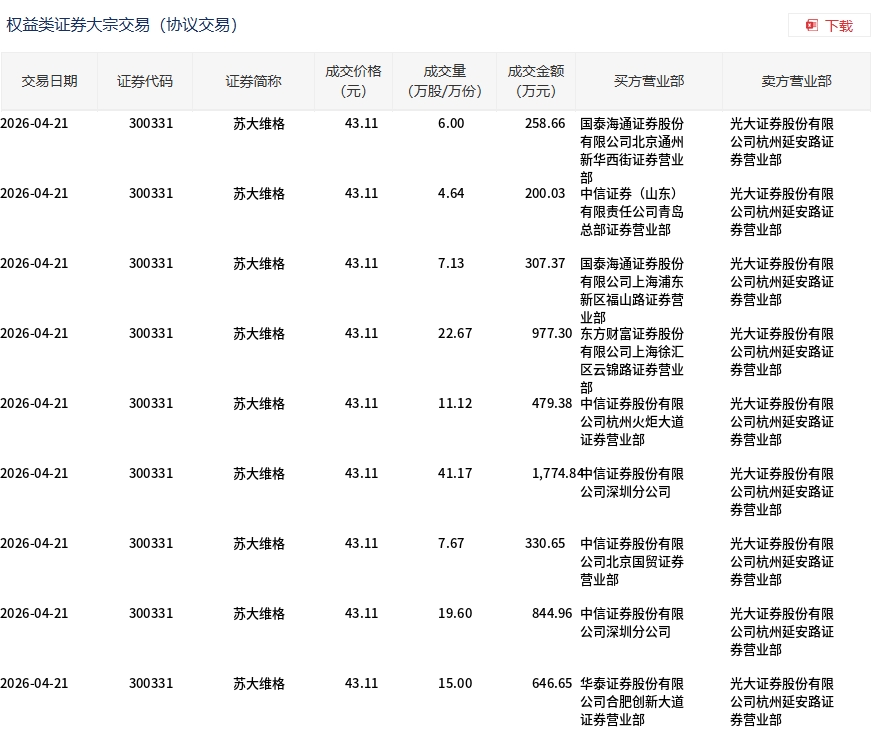
Task: Click the volume value 41.17
Action: [x=455, y=474]
